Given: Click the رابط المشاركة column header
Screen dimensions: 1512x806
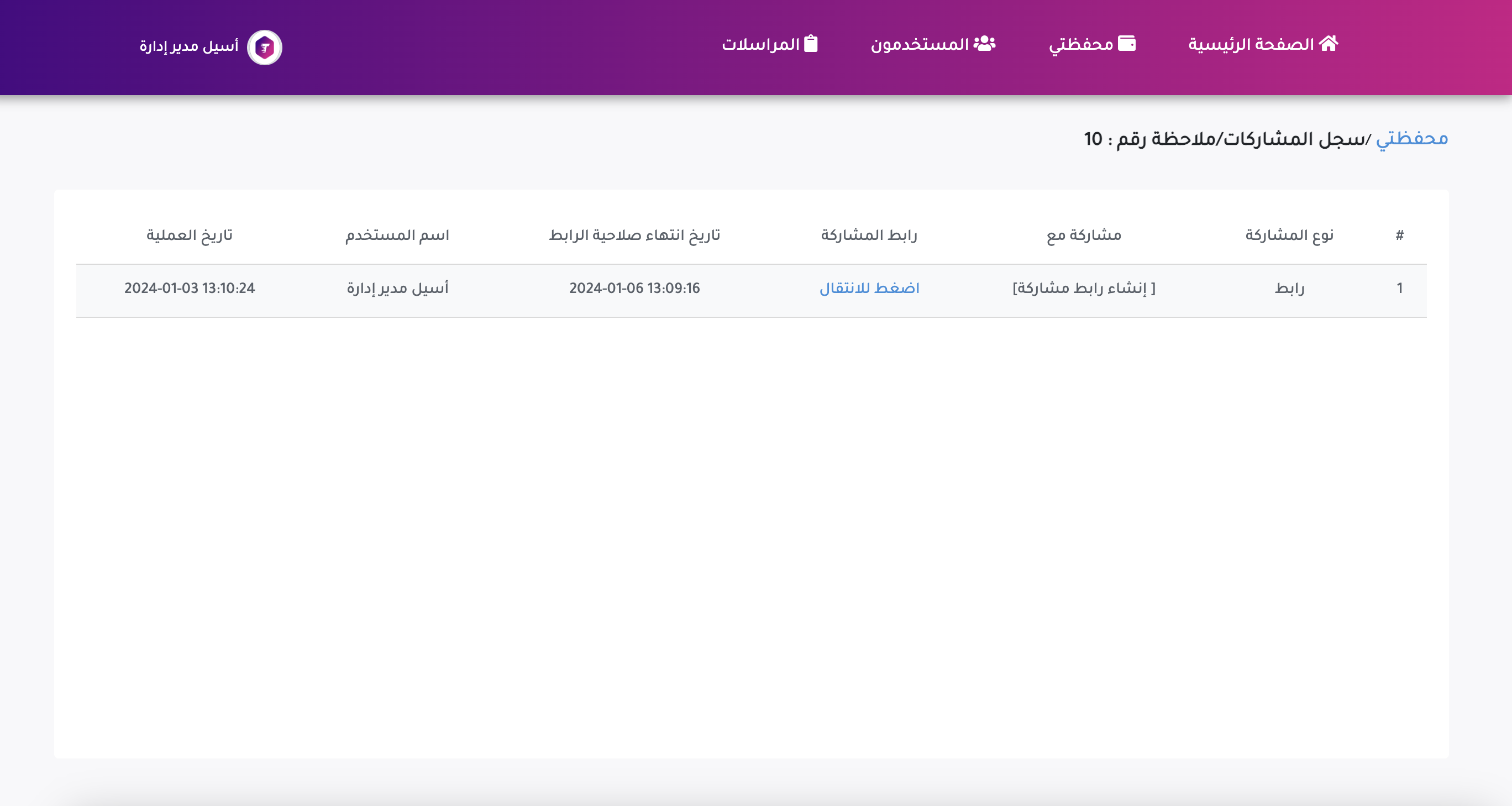Looking at the screenshot, I should [x=869, y=235].
